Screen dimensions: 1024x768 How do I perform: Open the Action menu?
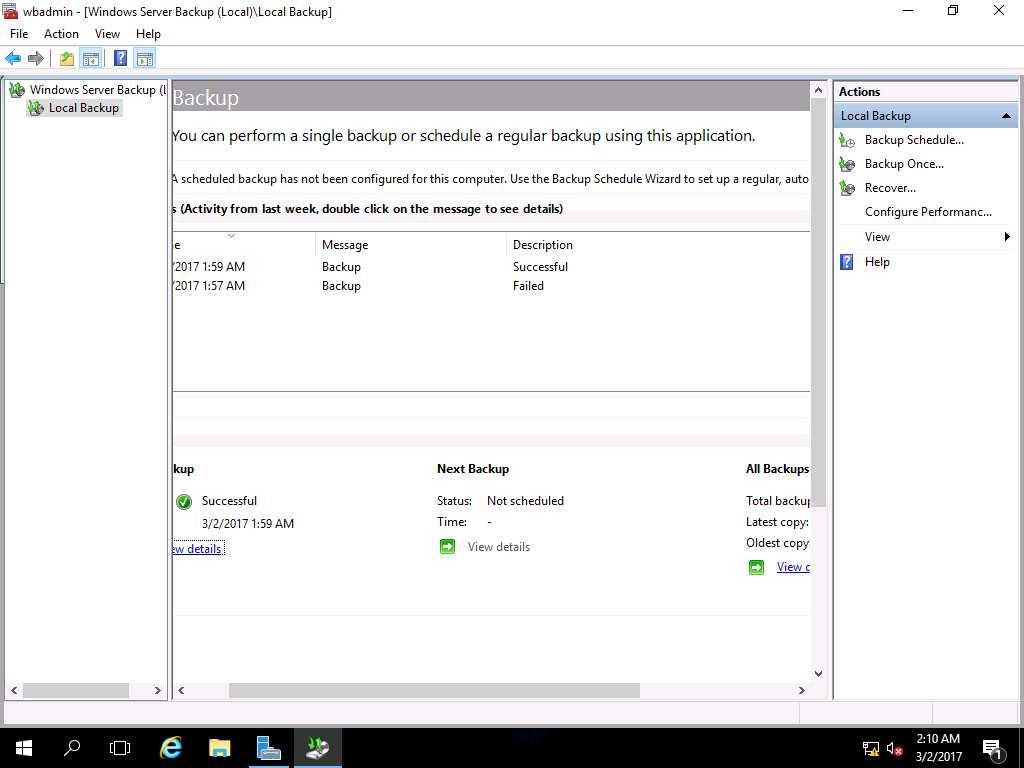tap(61, 34)
